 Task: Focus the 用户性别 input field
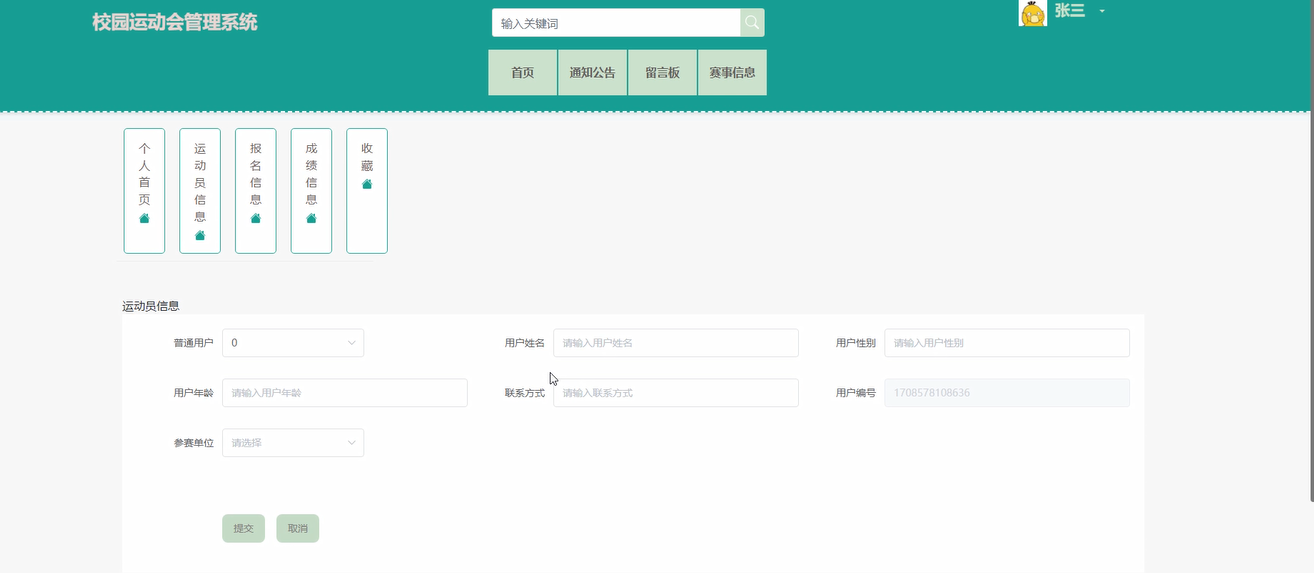[x=1007, y=343]
